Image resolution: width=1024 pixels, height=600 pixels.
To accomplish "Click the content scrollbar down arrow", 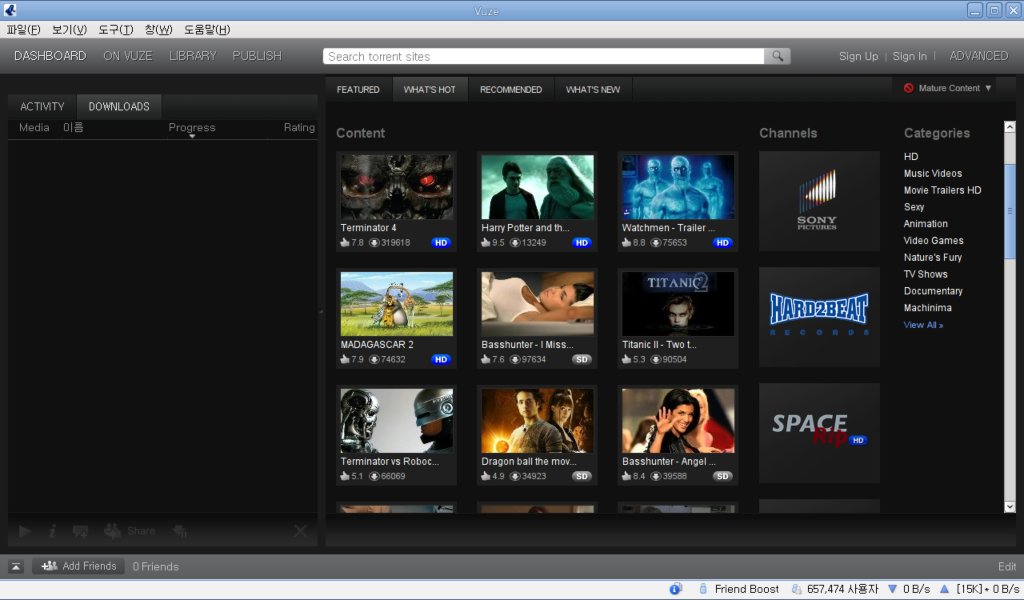I will (x=1010, y=507).
